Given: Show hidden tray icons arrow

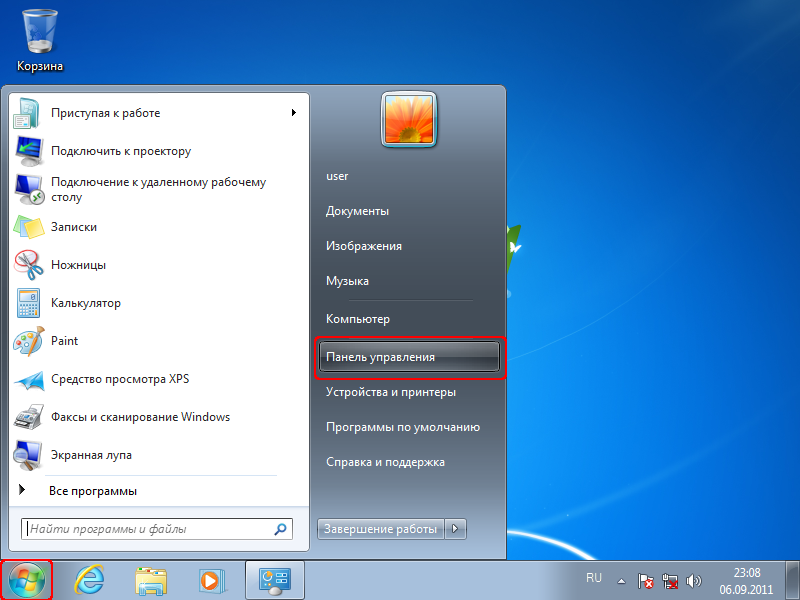Looking at the screenshot, I should [x=621, y=581].
